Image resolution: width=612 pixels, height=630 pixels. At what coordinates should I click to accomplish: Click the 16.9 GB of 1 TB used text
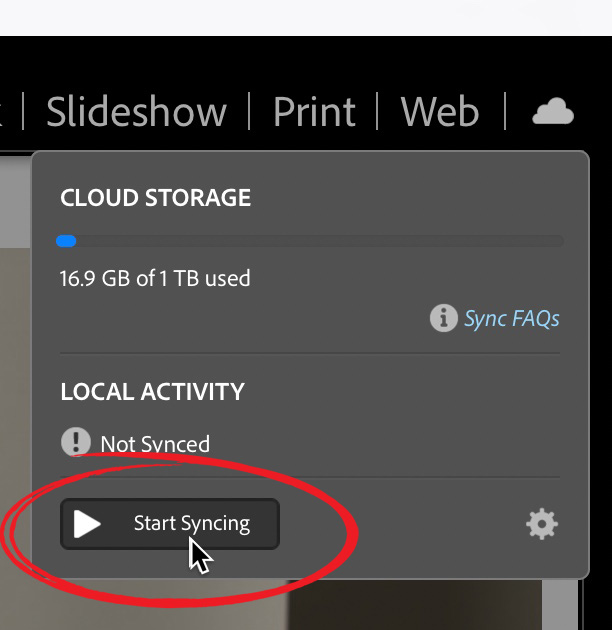coord(155,278)
